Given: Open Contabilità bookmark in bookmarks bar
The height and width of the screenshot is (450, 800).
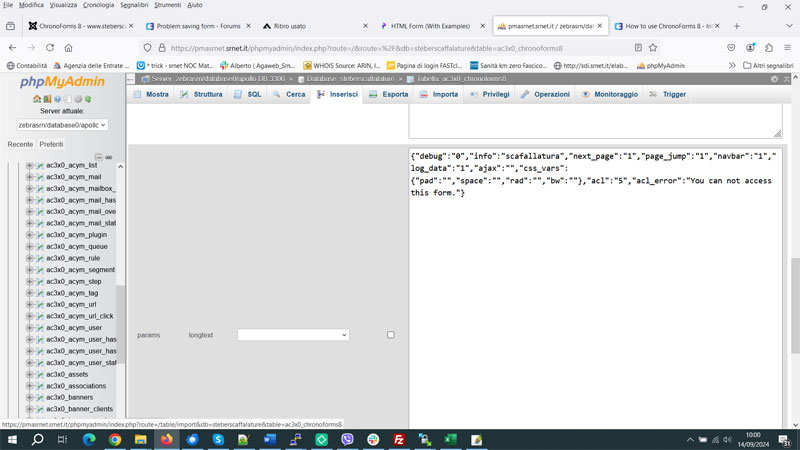Looking at the screenshot, I should [x=27, y=65].
